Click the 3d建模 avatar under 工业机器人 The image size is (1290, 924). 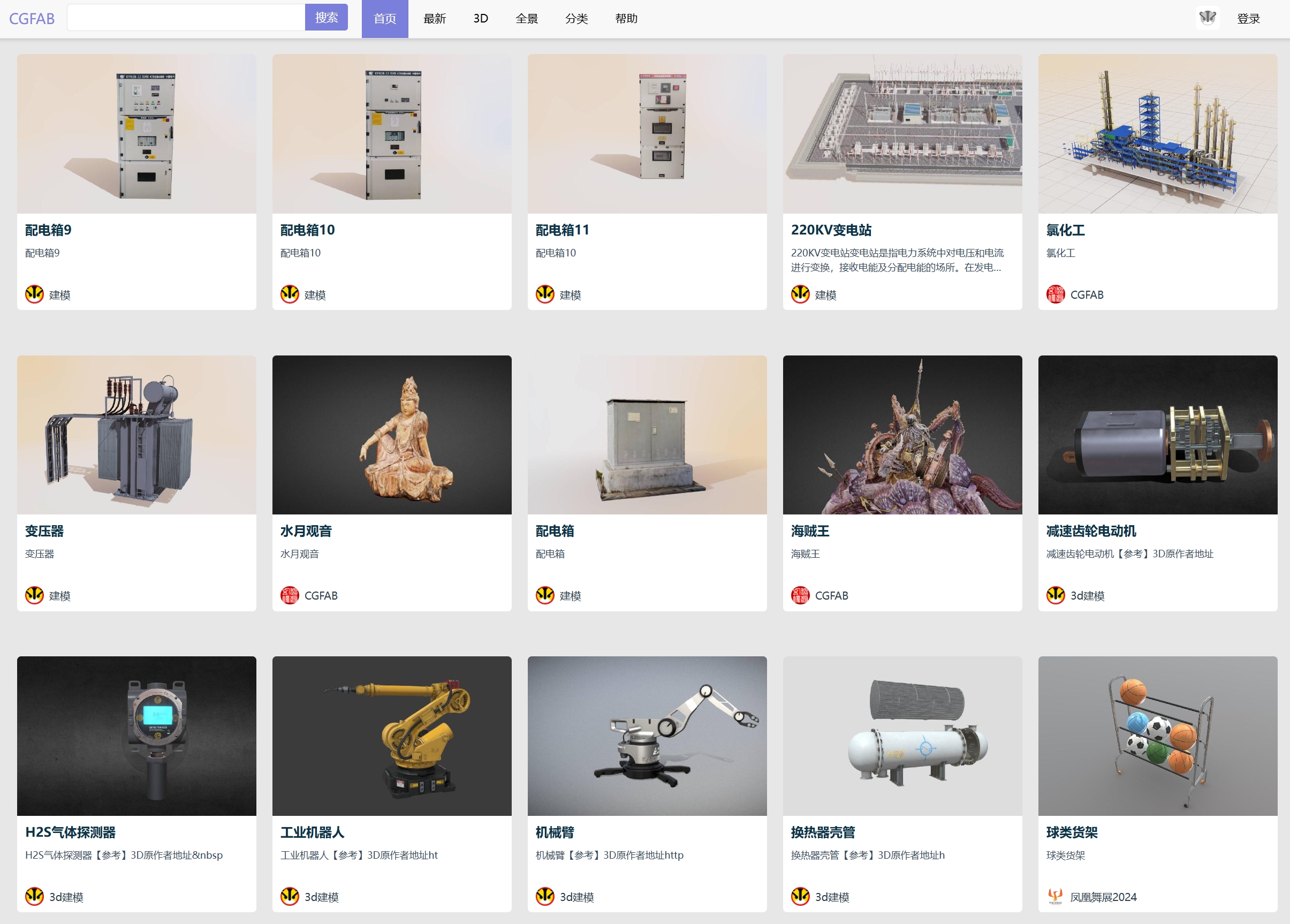click(x=290, y=896)
